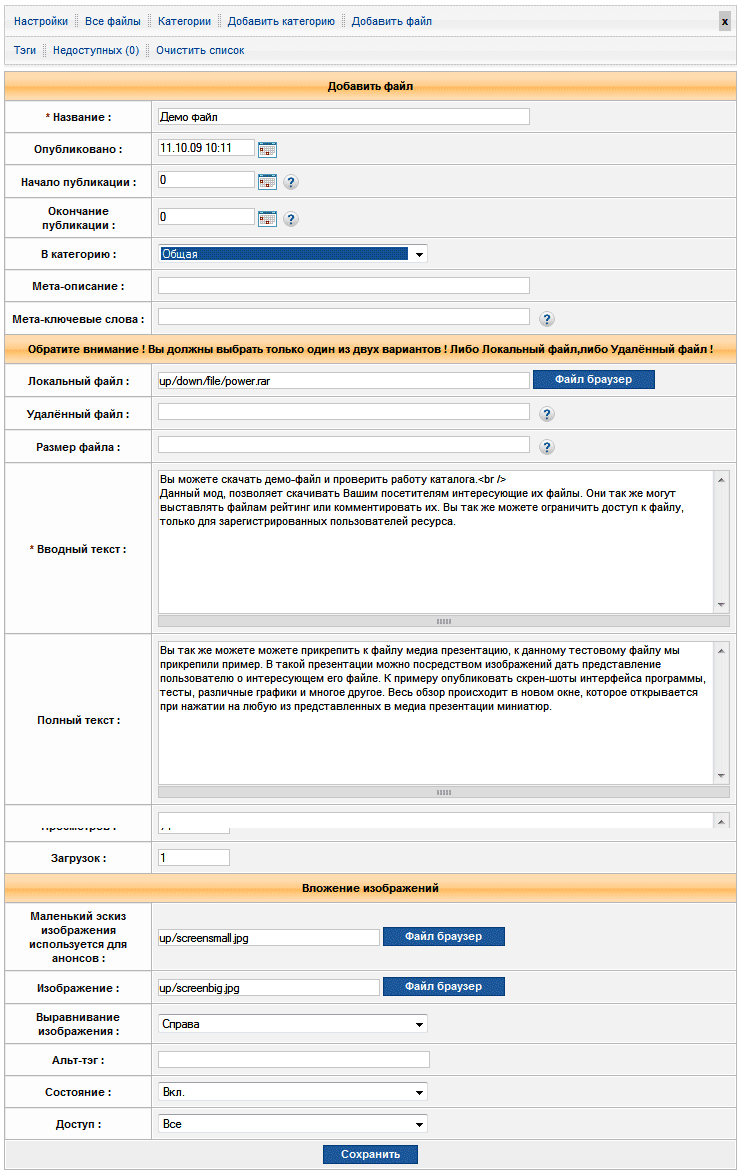The height and width of the screenshot is (1175, 740).
Task: Go to Все файлы menu item
Action: point(113,21)
